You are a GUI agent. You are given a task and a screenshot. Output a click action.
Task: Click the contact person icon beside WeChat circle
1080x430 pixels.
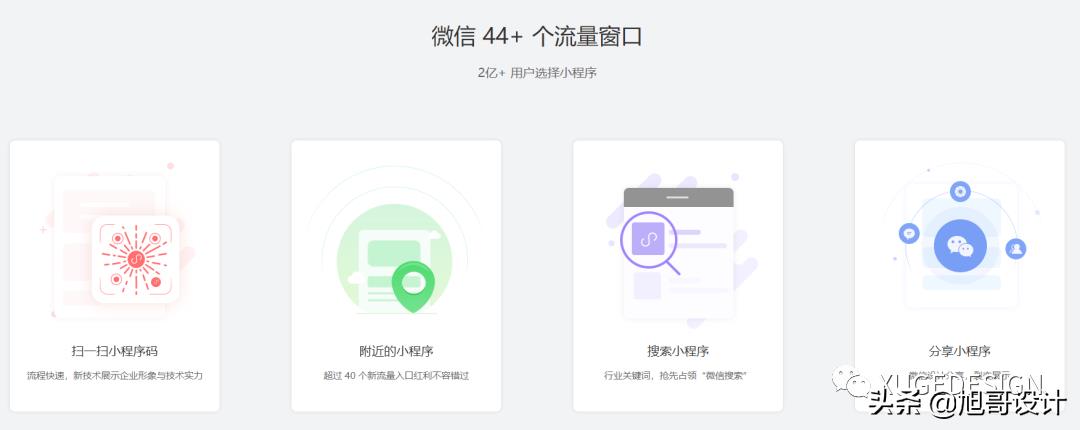pos(1016,249)
